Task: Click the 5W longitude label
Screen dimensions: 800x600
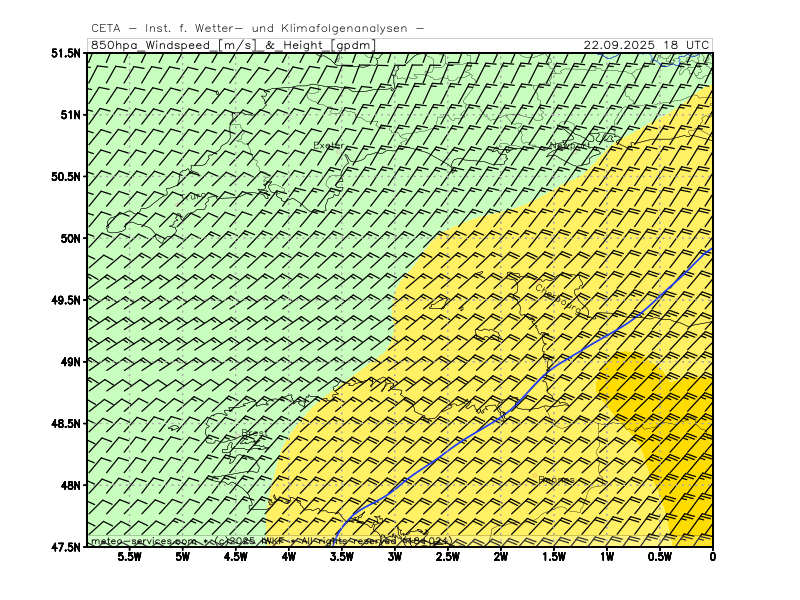Action: coord(183,557)
